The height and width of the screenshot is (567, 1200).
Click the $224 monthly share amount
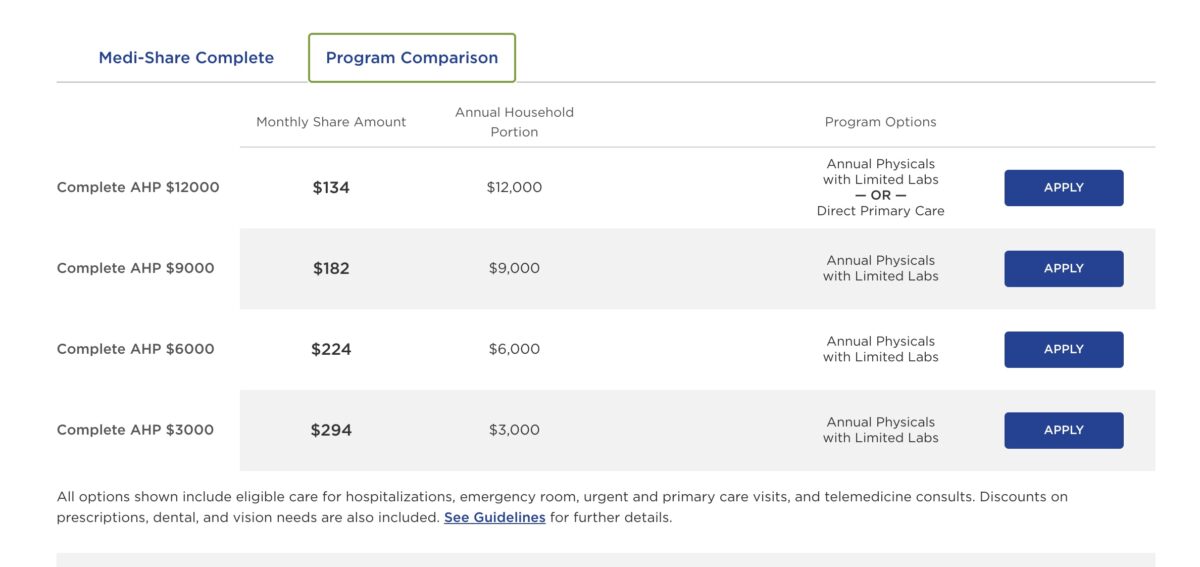331,349
